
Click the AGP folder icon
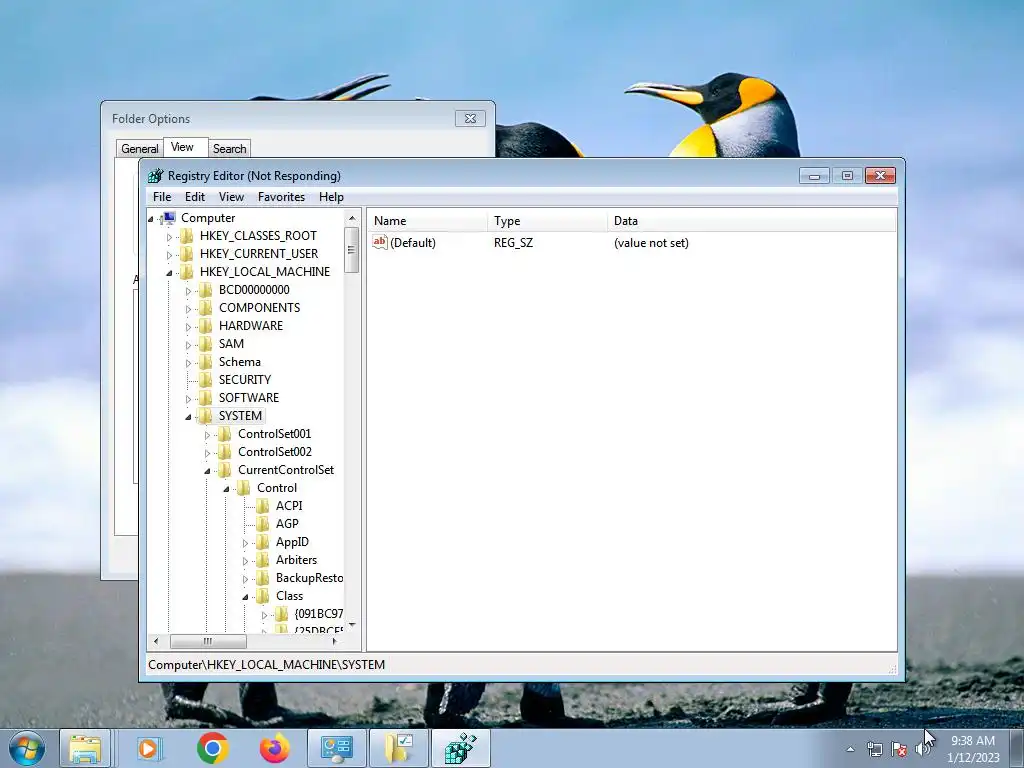pyautogui.click(x=263, y=524)
